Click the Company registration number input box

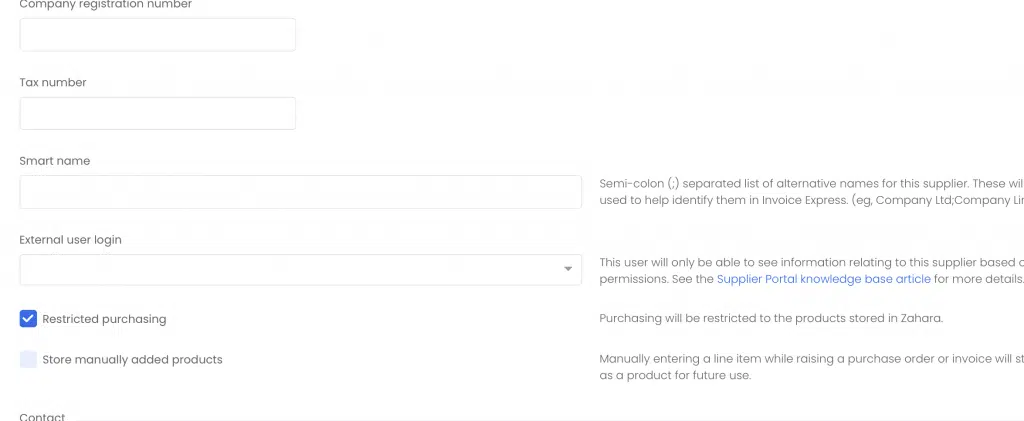coord(157,35)
